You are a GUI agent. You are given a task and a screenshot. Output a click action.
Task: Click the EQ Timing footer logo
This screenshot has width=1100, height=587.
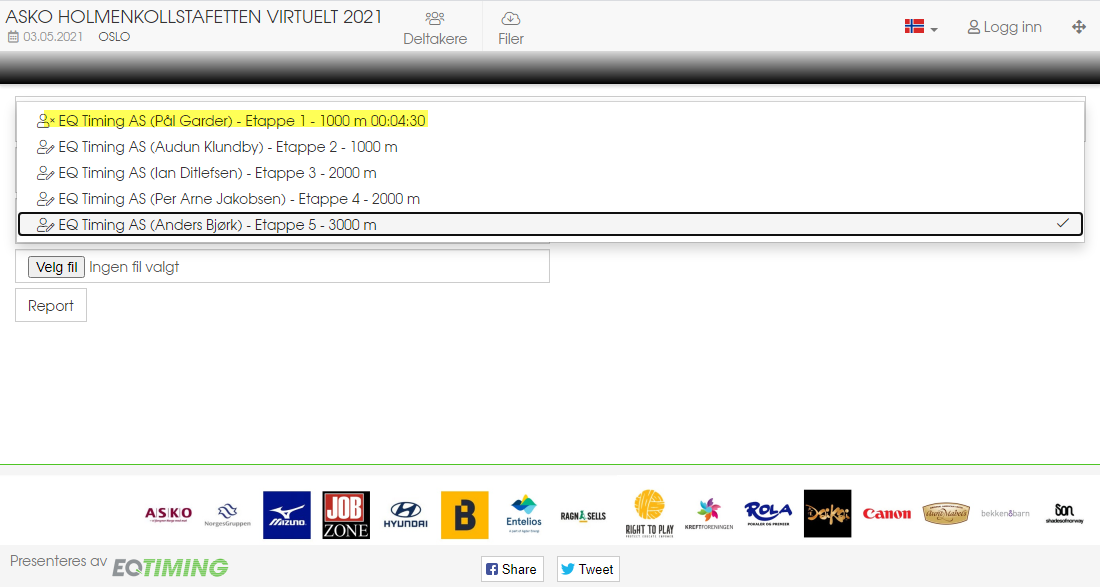[170, 567]
